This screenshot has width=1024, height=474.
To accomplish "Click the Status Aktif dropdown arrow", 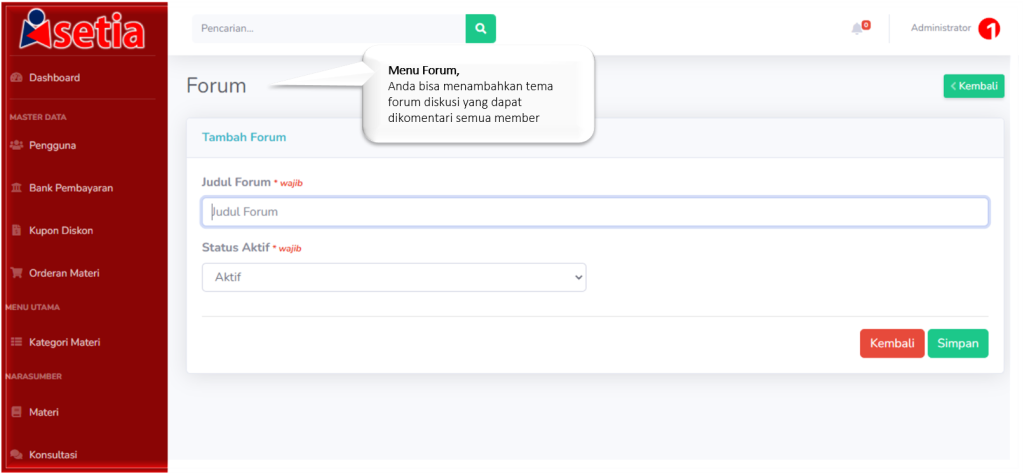I will pos(578,277).
